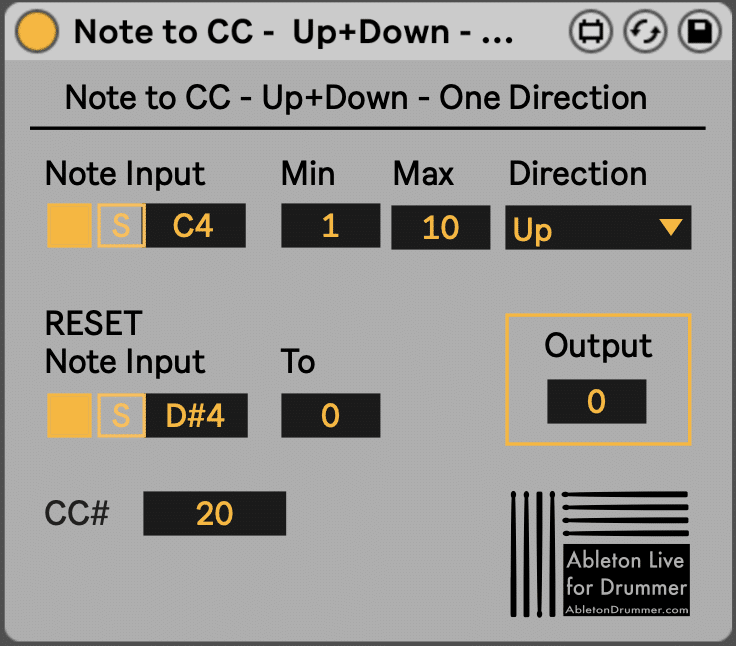The width and height of the screenshot is (736, 646).
Task: Select the C4 note input field
Action: pyautogui.click(x=195, y=227)
